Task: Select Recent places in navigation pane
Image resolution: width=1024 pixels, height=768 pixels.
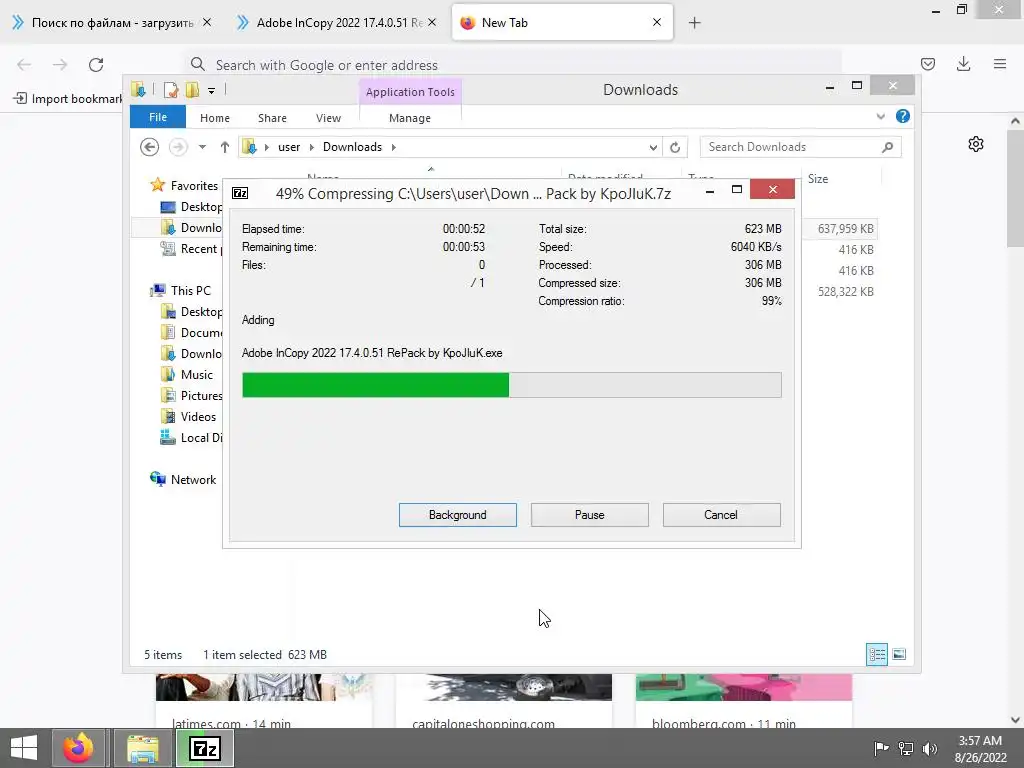Action: tap(191, 249)
